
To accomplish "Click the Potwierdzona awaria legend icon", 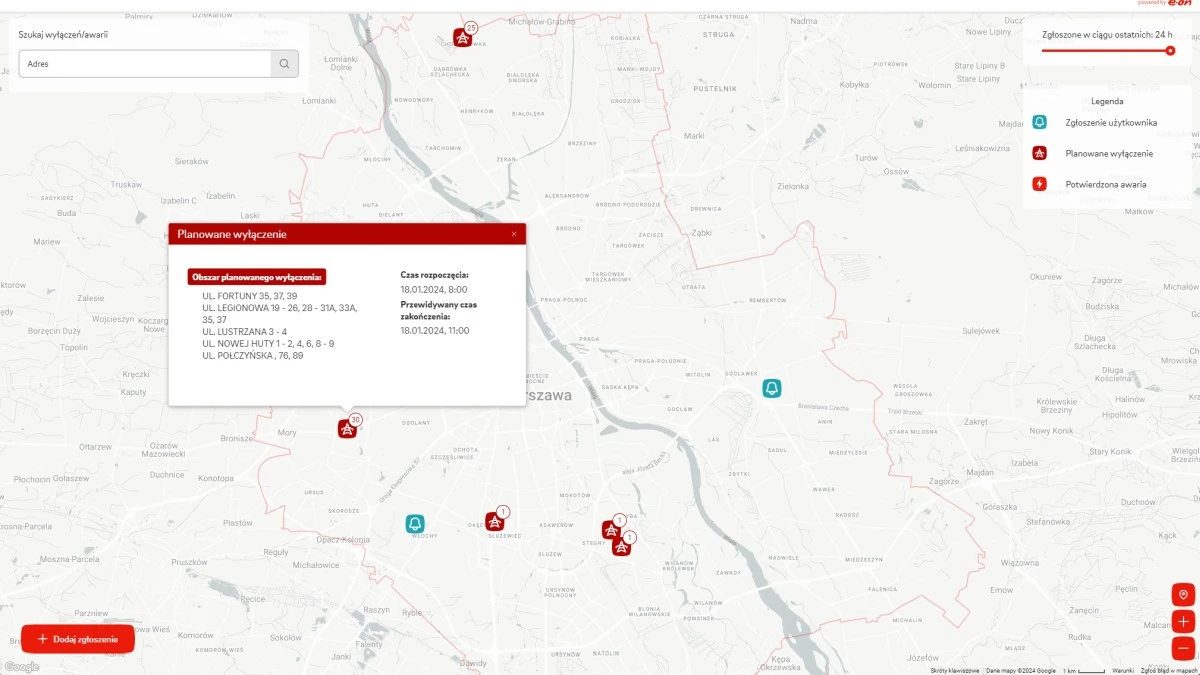I will point(1040,183).
